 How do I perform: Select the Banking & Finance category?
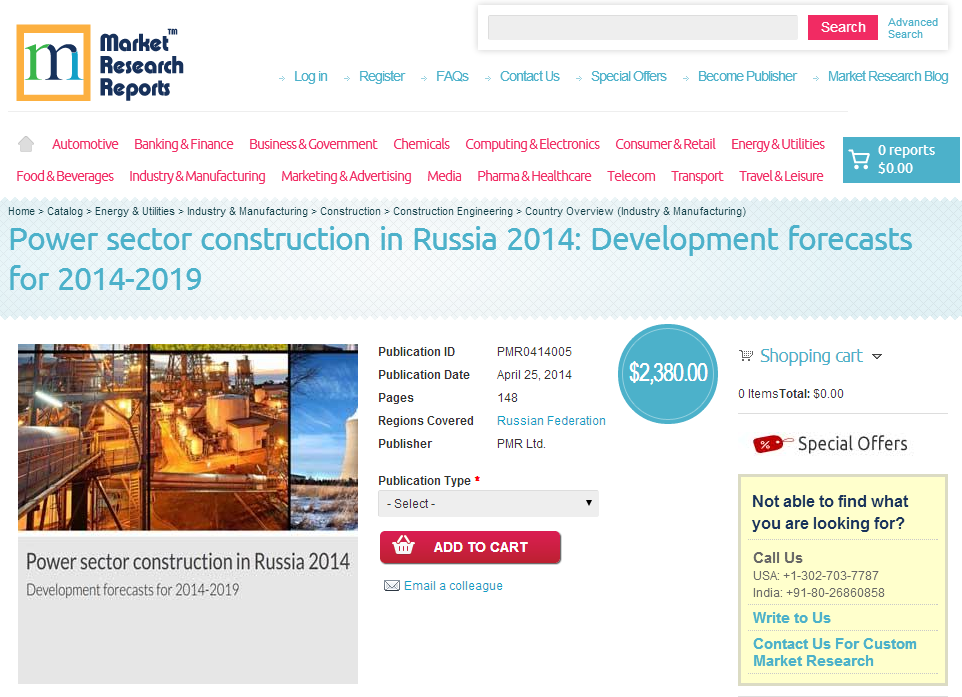183,144
